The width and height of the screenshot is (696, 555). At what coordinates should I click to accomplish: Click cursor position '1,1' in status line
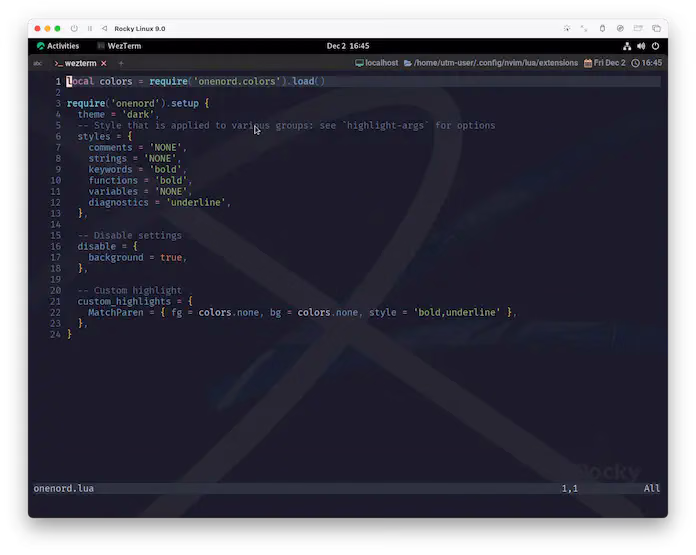[x=570, y=489]
